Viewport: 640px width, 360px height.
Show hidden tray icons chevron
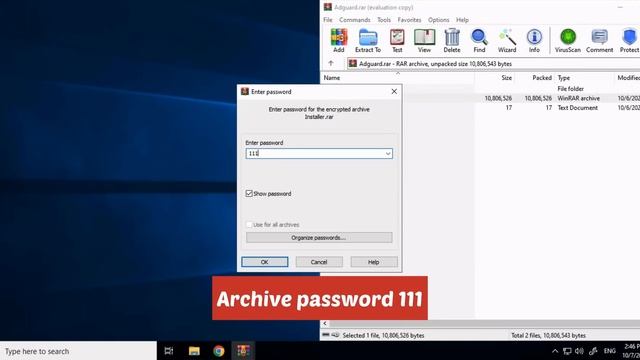coord(555,351)
